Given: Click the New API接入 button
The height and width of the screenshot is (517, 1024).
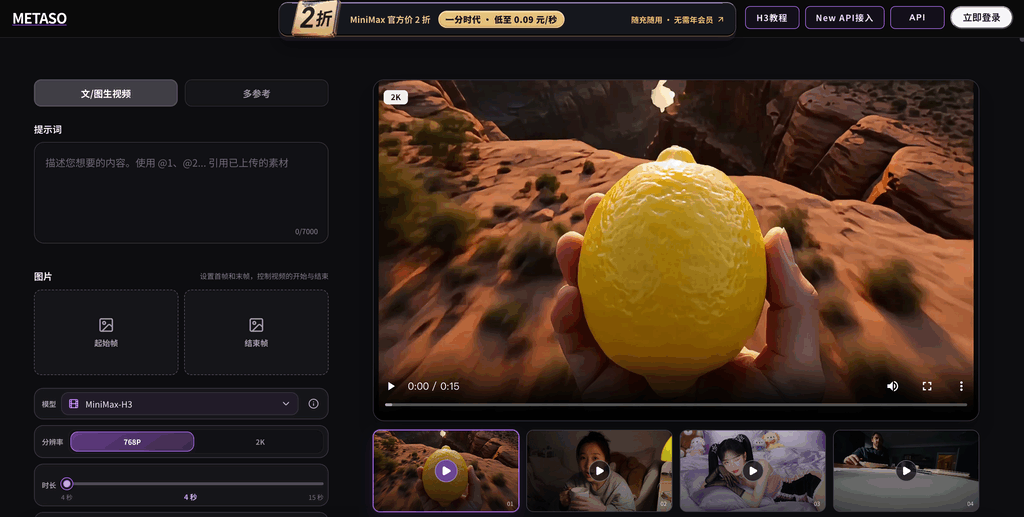Looking at the screenshot, I should click(844, 18).
